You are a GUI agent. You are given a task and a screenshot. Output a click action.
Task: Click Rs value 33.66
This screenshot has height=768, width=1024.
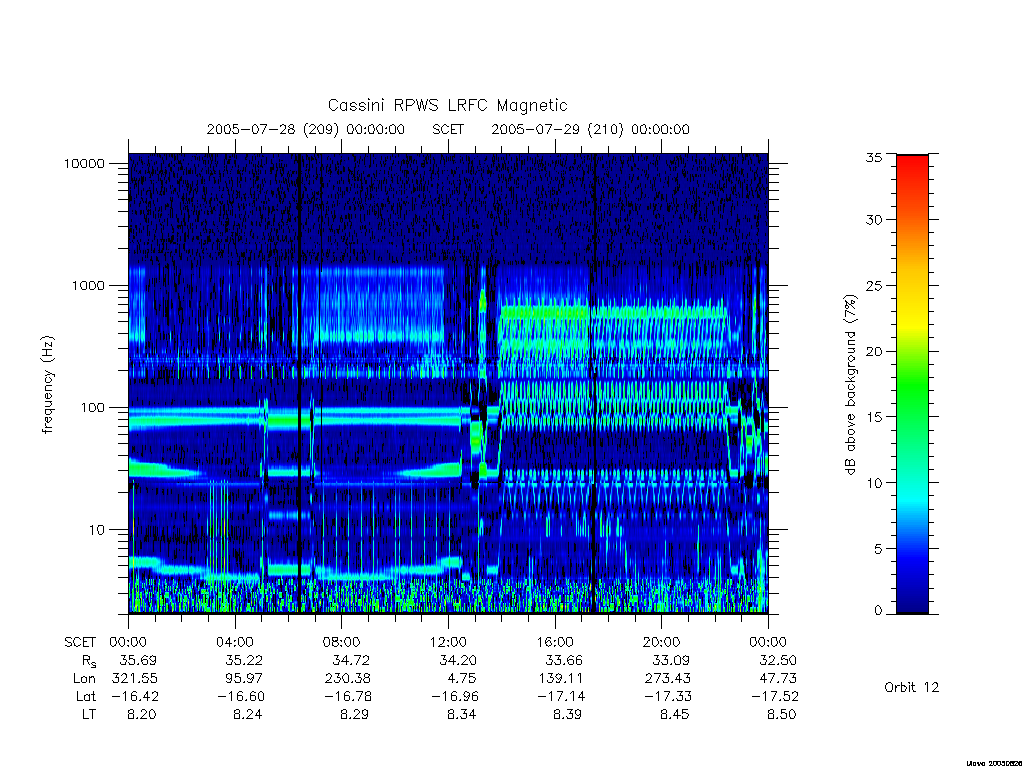[x=564, y=660]
